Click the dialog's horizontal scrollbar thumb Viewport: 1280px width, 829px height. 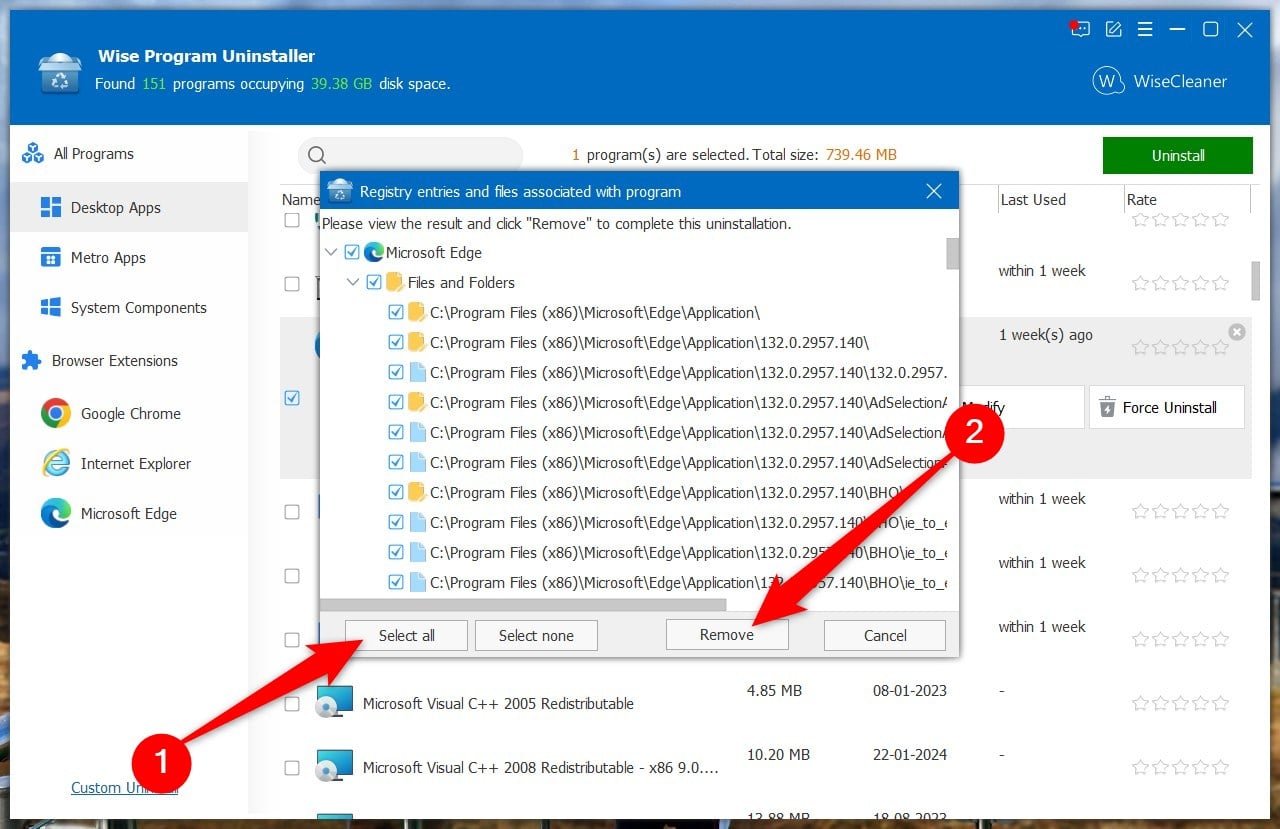(x=523, y=604)
